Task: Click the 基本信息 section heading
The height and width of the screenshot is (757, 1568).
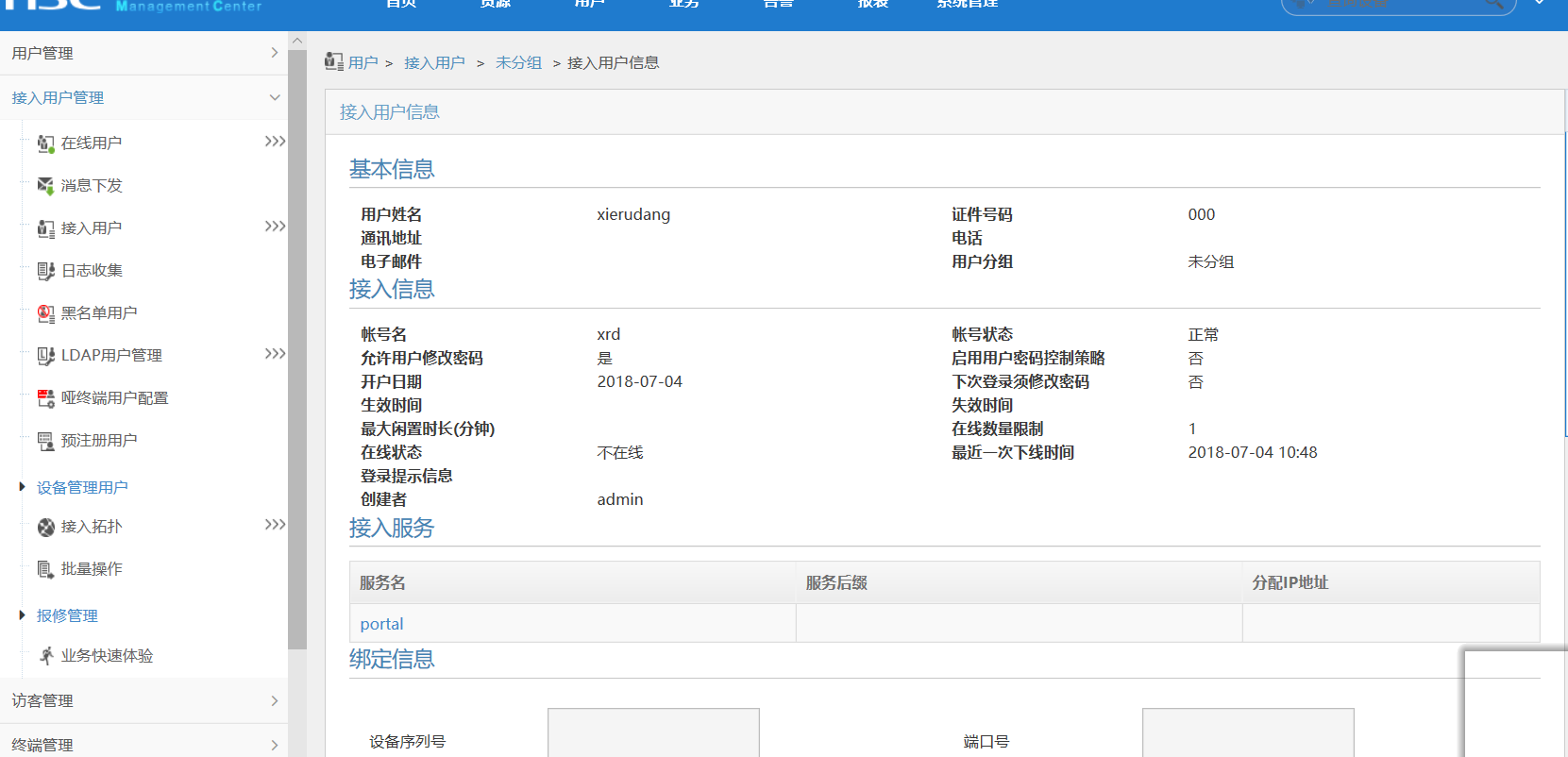Action: click(392, 169)
